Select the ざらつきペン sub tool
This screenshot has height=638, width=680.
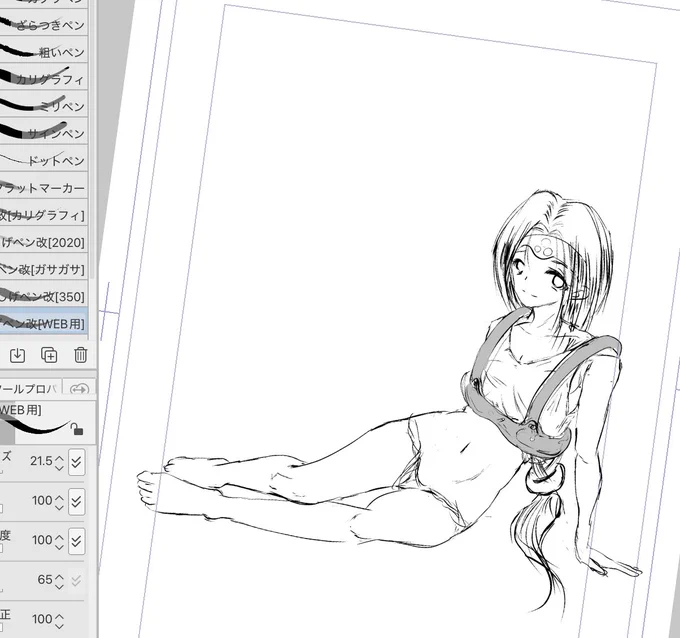tap(43, 25)
